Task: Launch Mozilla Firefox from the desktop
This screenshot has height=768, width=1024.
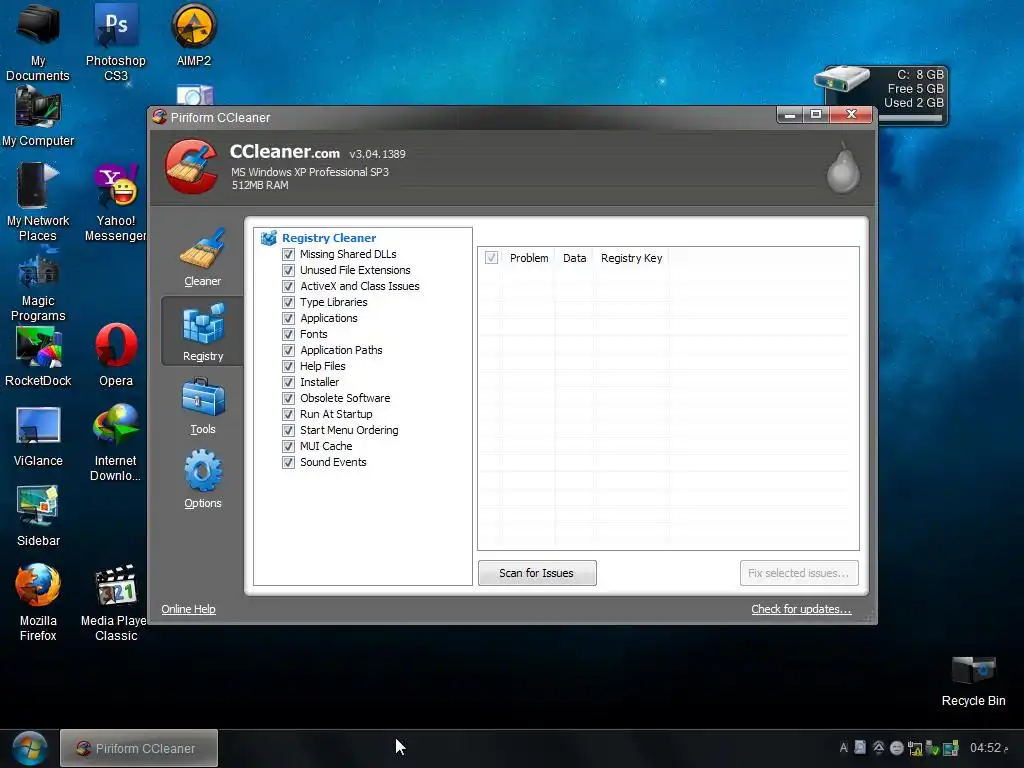Action: (x=38, y=602)
